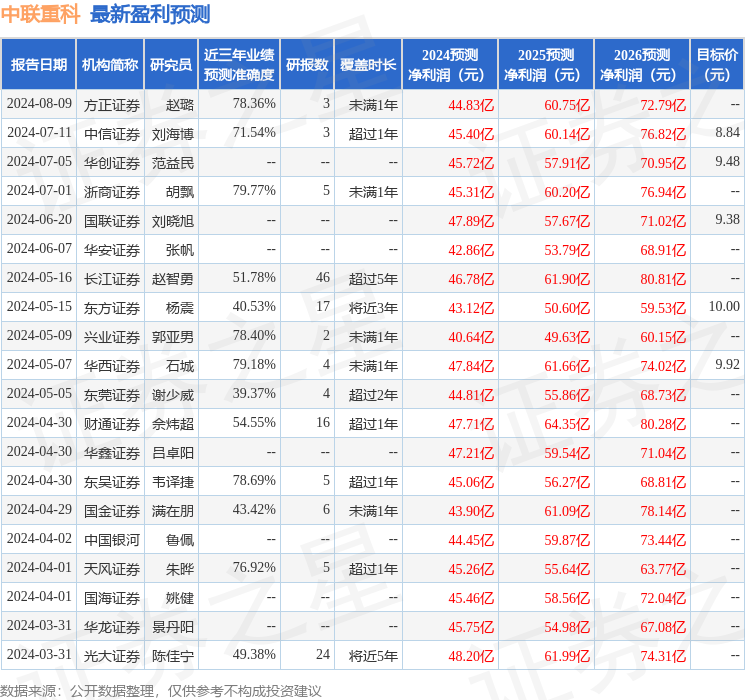Screen dimensions: 745x700
Task: Click analyst name 胡飘
Action: point(180,192)
